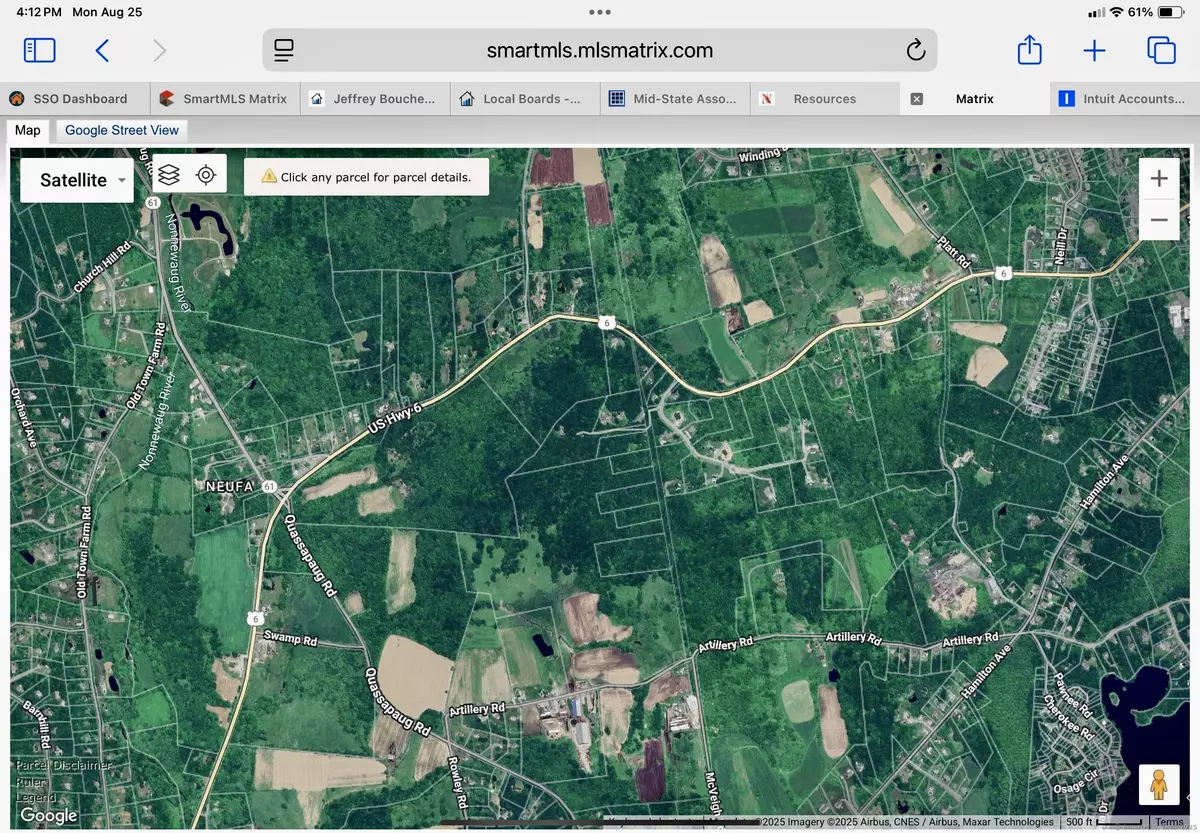The height and width of the screenshot is (833, 1200).
Task: Switch to the SmartMLS Matrix browser tab
Action: pos(224,99)
